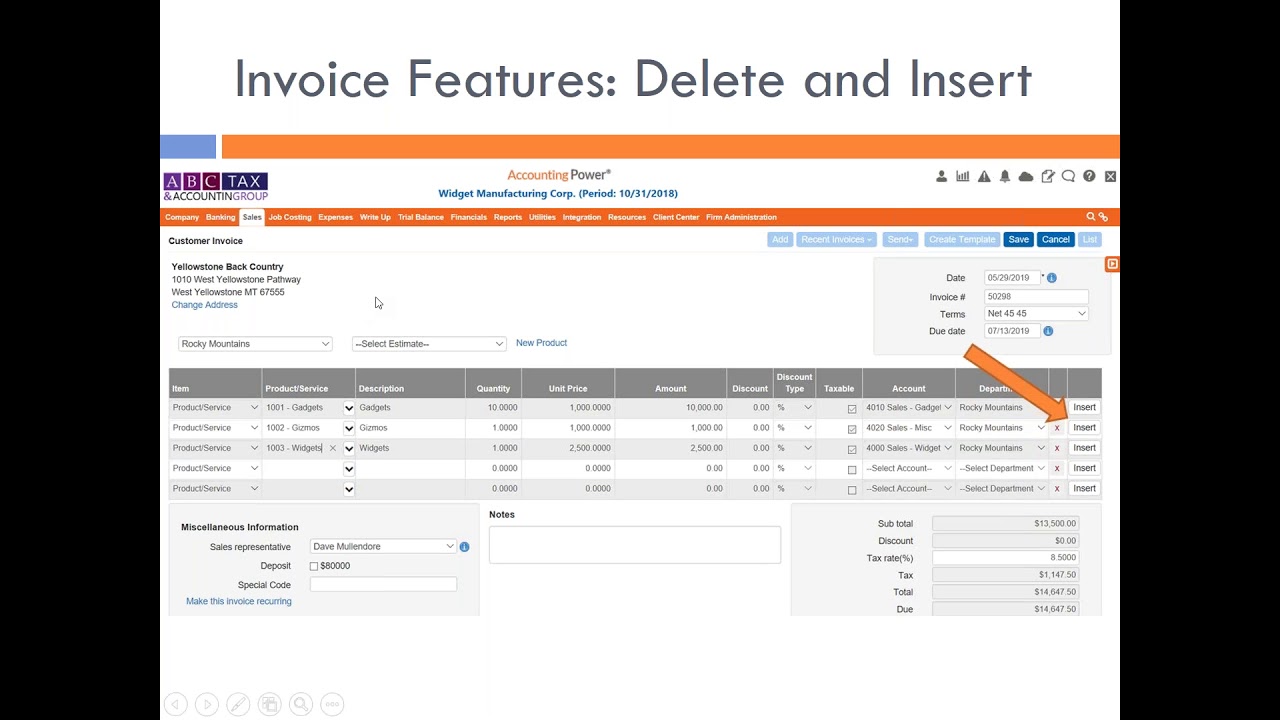Click the header X close icon
This screenshot has height=720, width=1280.
coord(1110,176)
